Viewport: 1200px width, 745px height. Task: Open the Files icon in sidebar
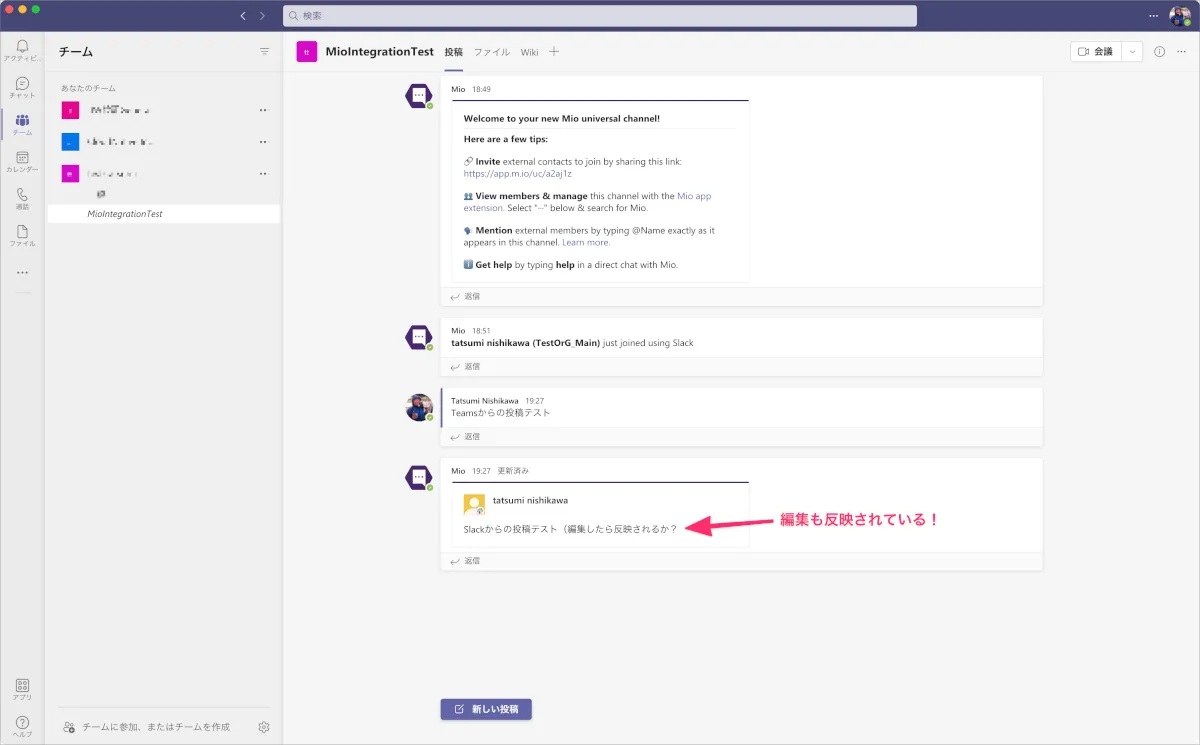click(22, 234)
